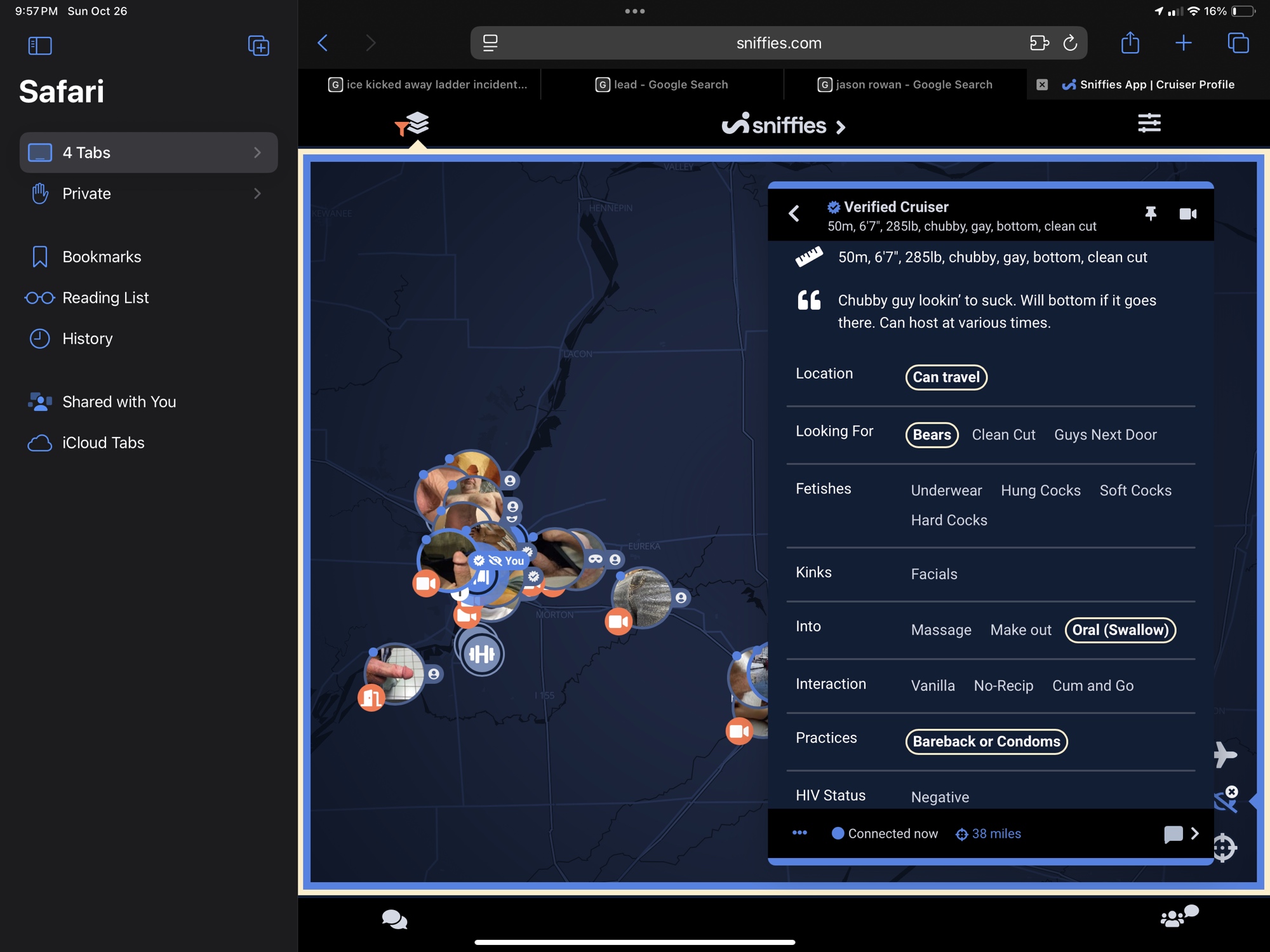This screenshot has width=1270, height=952.
Task: Tap the airplane travel mode icon
Action: click(x=1225, y=754)
